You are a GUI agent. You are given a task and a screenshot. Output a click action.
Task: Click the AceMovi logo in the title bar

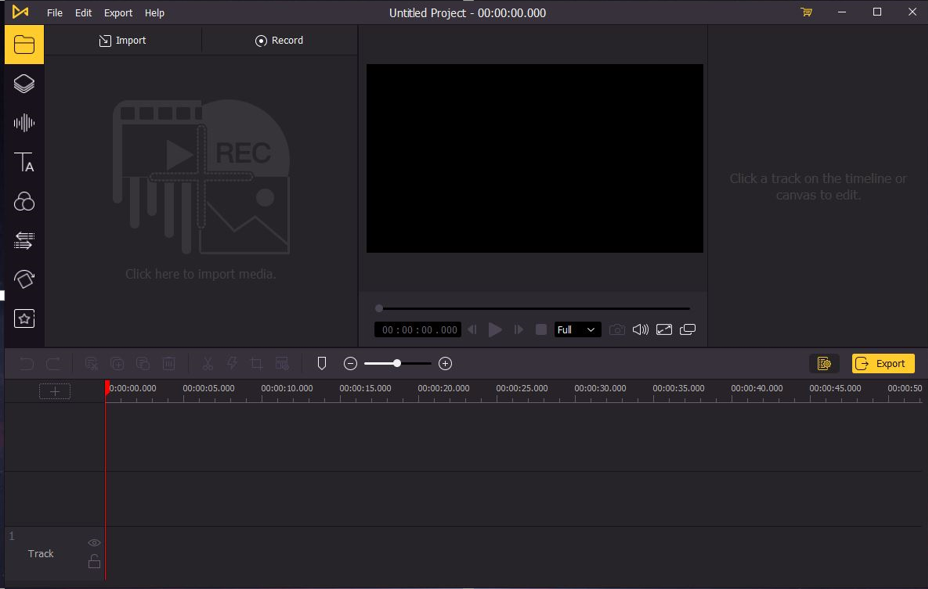21,12
